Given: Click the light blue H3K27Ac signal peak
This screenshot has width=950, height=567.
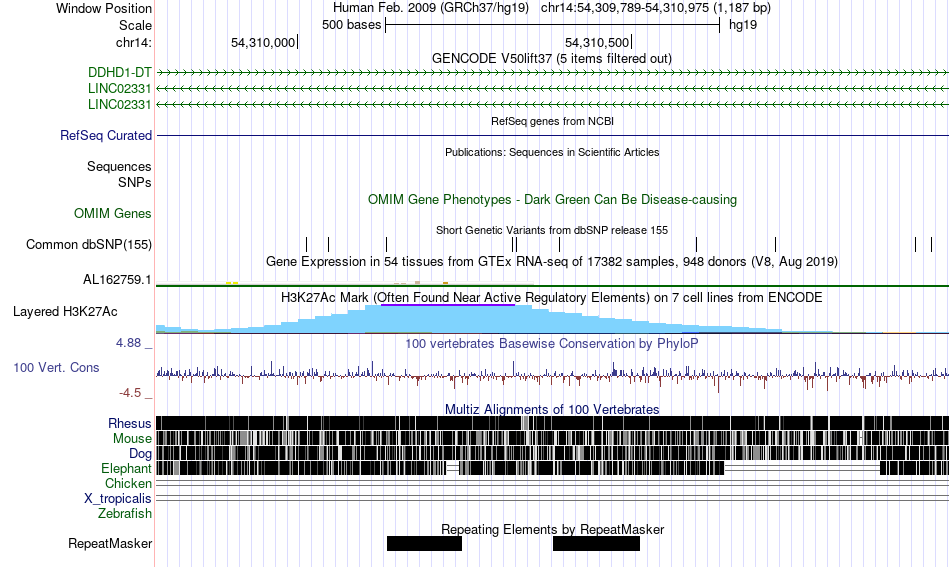Looking at the screenshot, I should coord(448,320).
